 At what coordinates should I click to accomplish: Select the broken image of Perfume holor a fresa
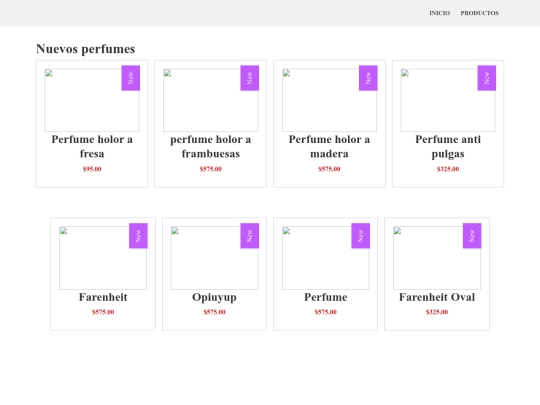click(92, 100)
